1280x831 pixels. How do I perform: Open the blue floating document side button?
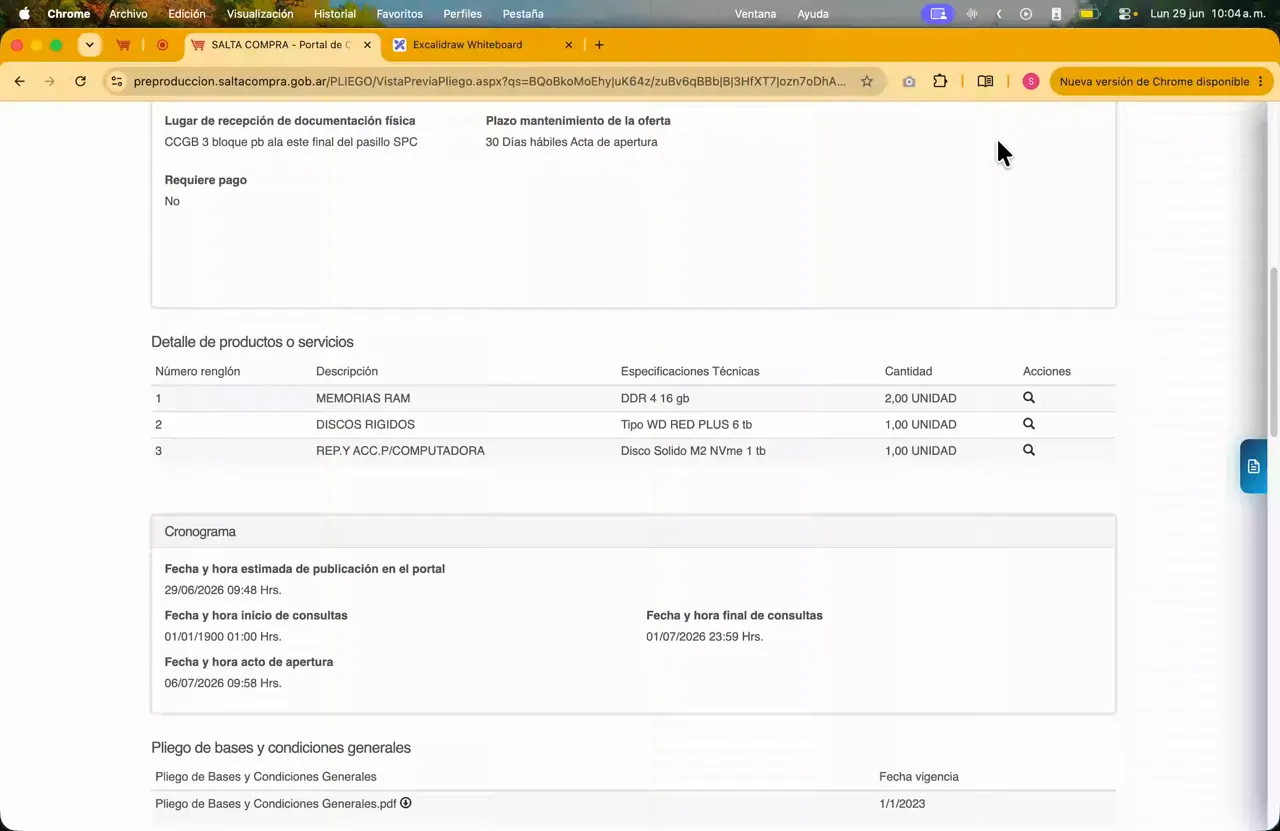(x=1254, y=466)
